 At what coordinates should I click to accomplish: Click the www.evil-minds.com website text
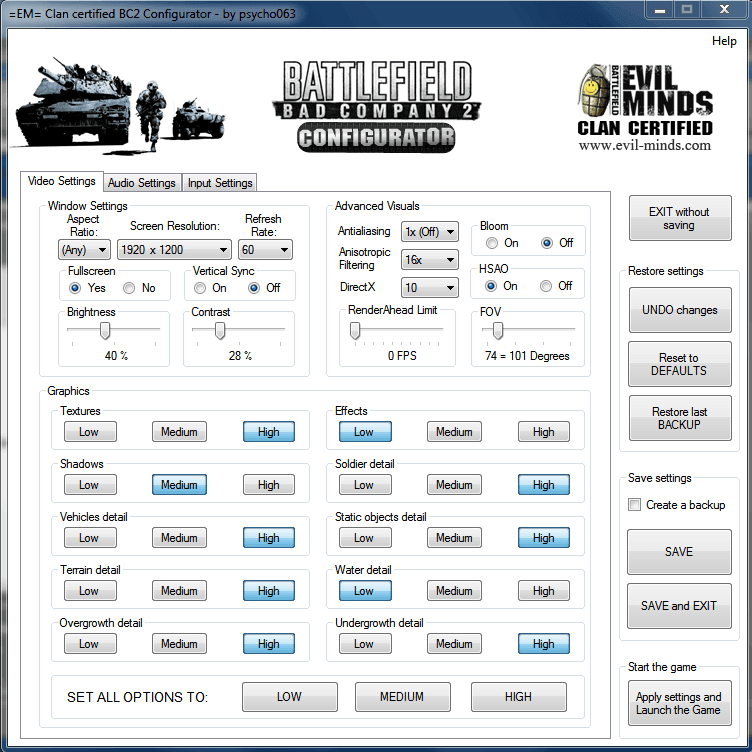[x=645, y=145]
